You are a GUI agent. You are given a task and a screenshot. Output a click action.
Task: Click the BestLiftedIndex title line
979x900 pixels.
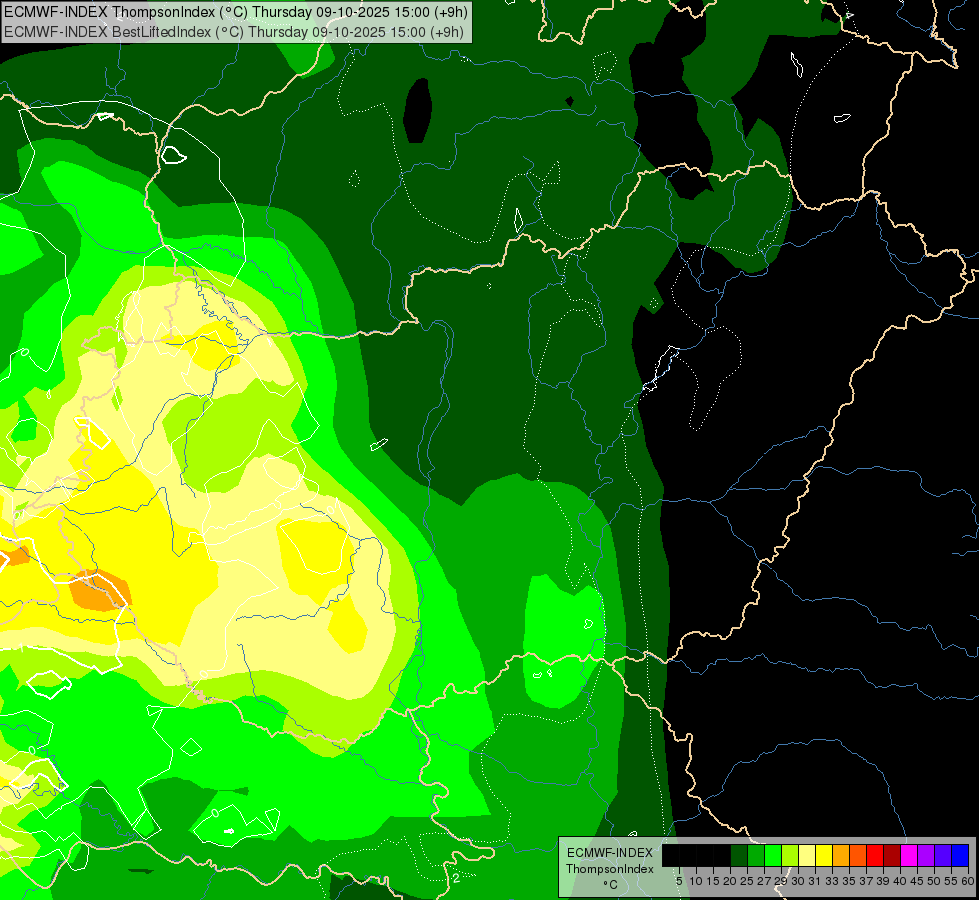235,31
